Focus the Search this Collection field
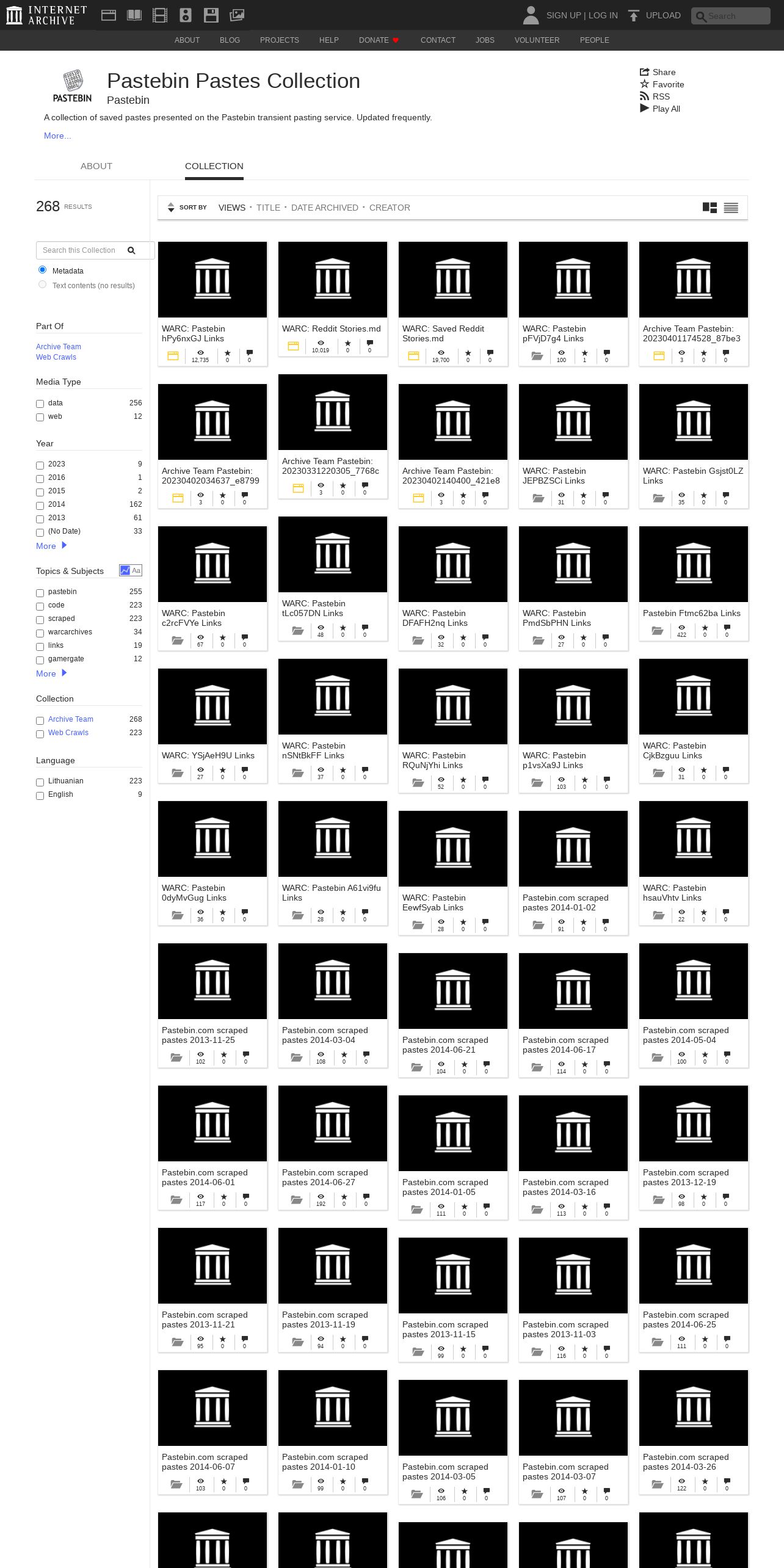Image resolution: width=784 pixels, height=1568 pixels. (x=95, y=250)
